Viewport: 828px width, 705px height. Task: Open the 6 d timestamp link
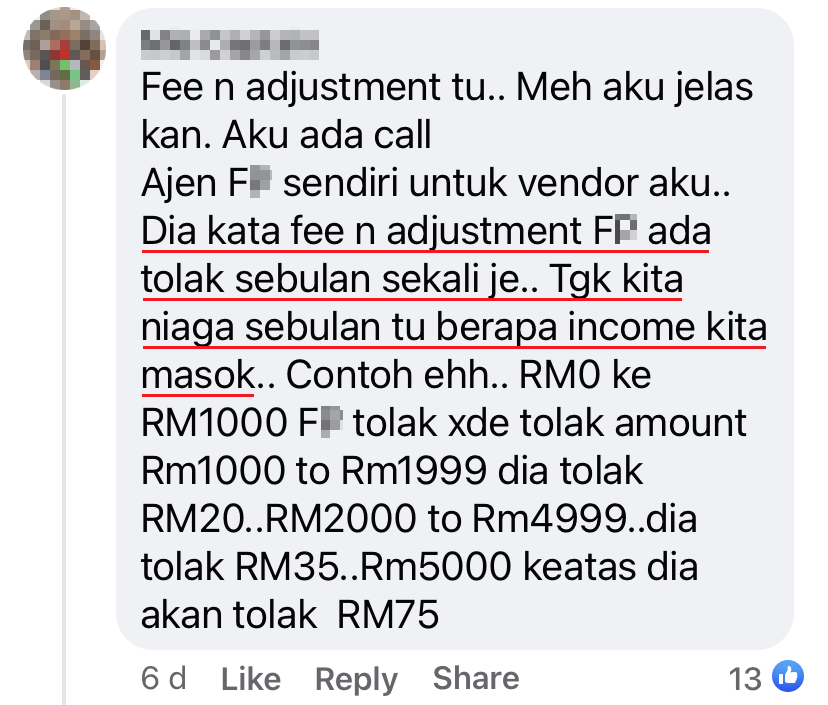[x=164, y=678]
